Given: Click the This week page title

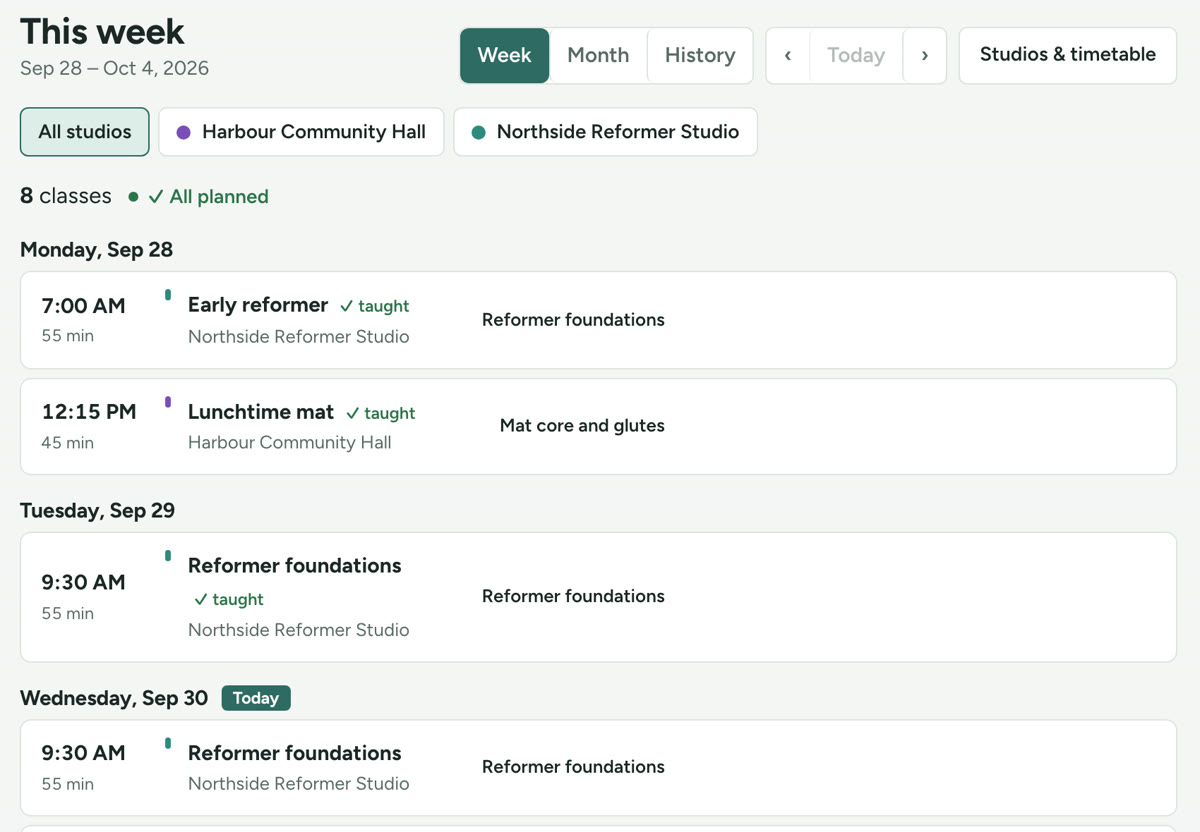Looking at the screenshot, I should tap(102, 31).
